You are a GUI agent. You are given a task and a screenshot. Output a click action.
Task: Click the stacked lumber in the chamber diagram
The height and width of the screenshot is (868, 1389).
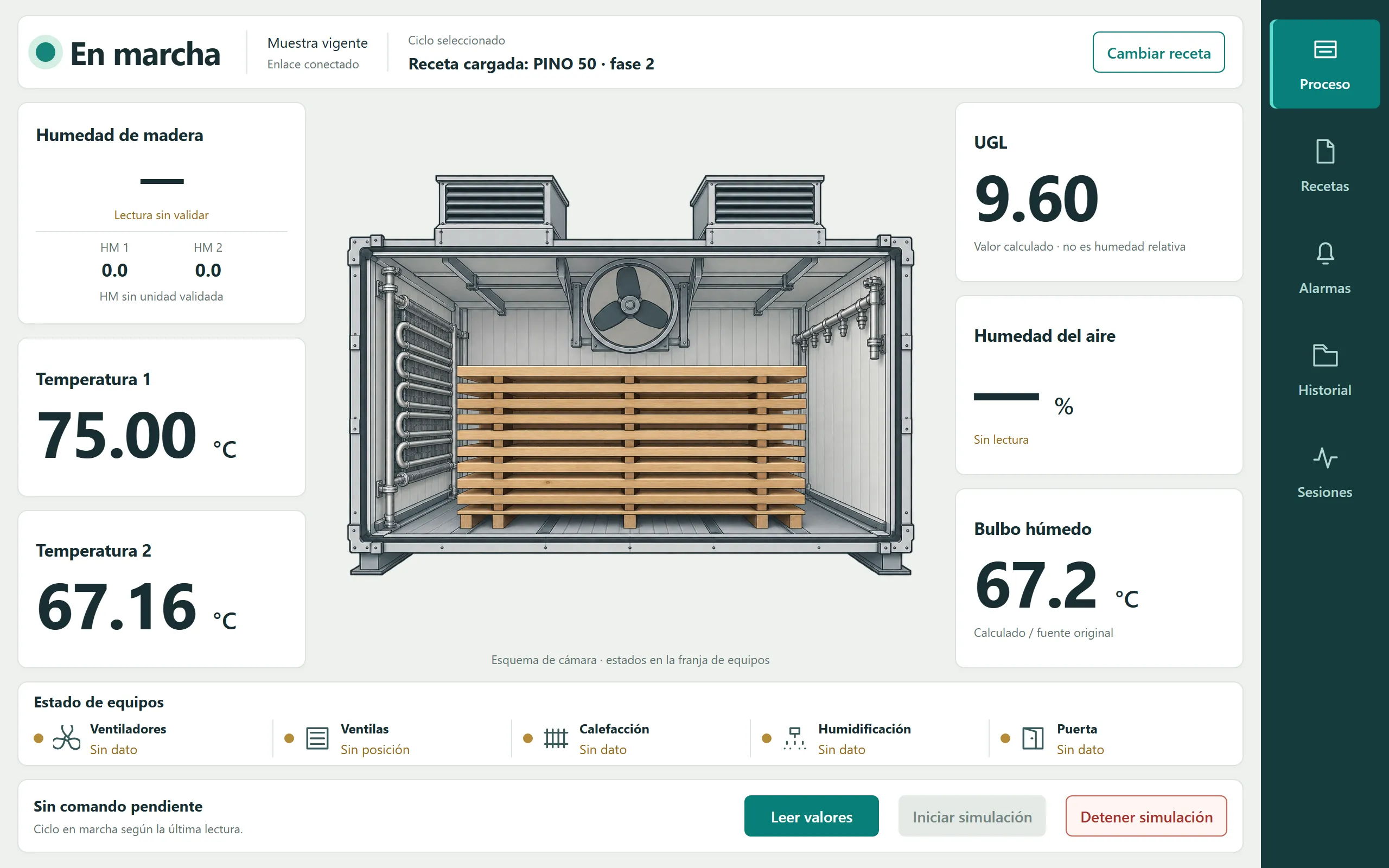[632, 446]
